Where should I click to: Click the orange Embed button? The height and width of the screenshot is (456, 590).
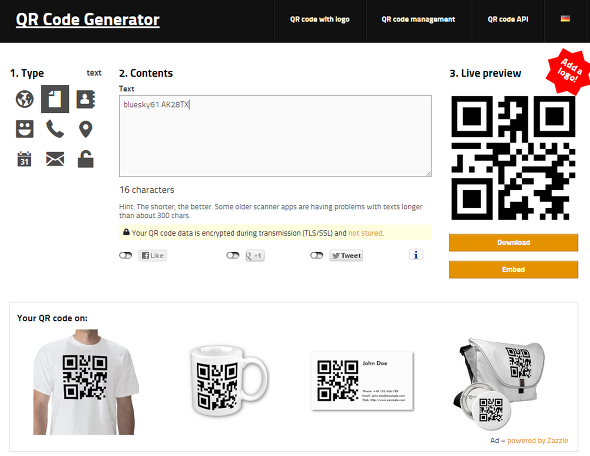coord(513,269)
